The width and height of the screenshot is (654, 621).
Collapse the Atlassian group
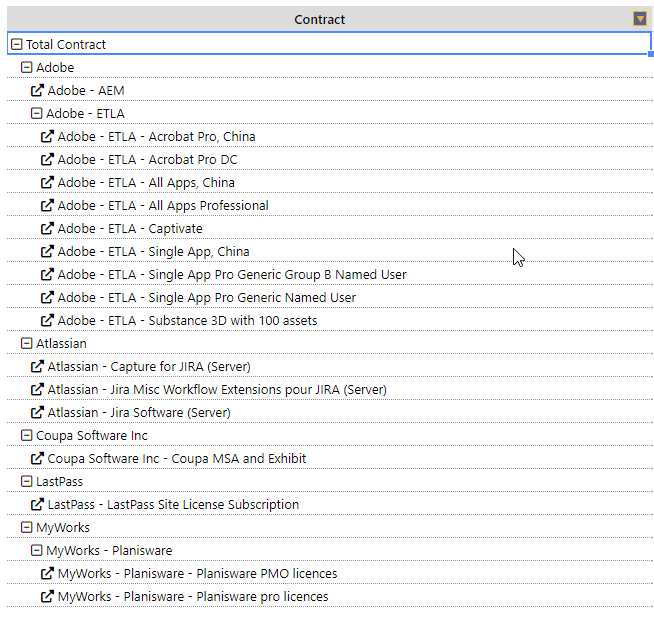point(26,343)
